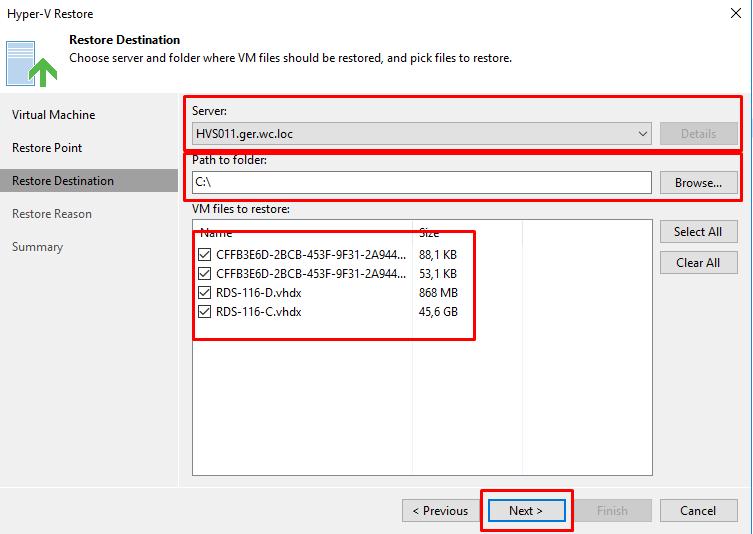The image size is (753, 534).
Task: Click the Select All button
Action: coord(698,231)
